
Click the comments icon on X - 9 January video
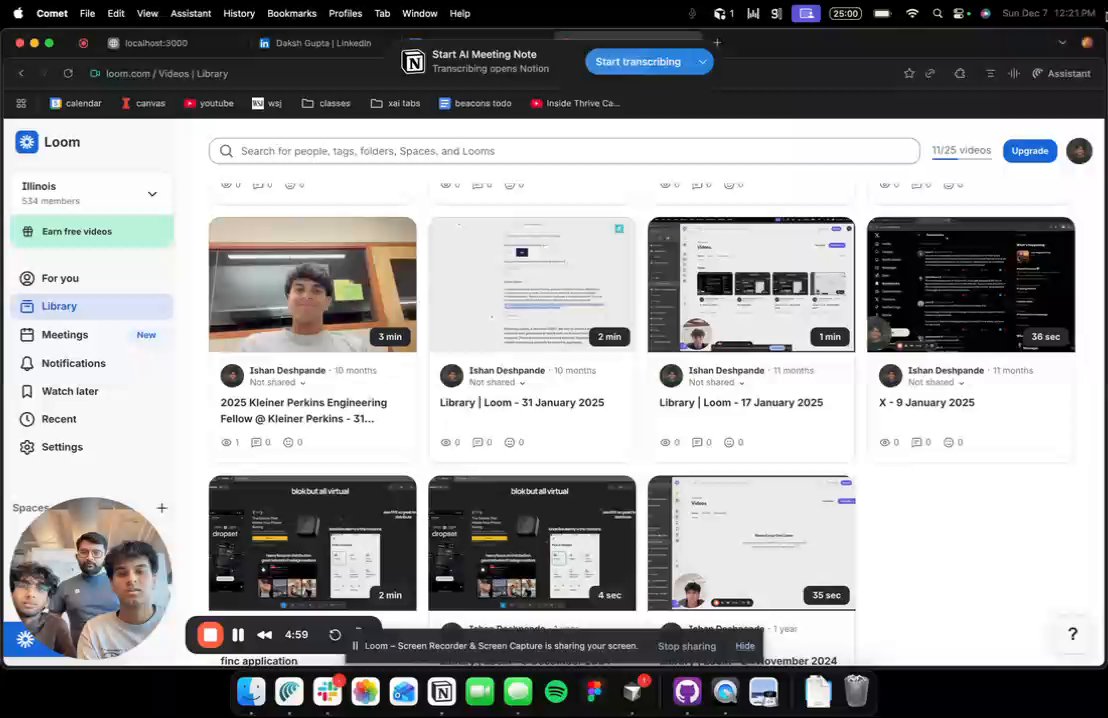click(x=917, y=442)
